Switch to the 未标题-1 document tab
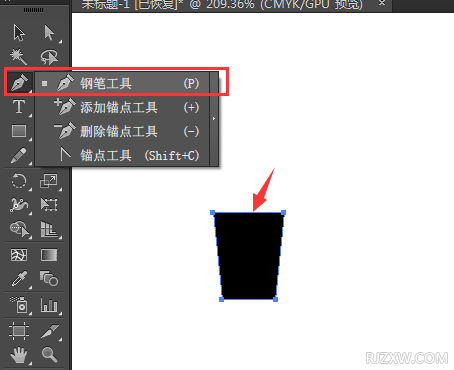The image size is (454, 370). (x=222, y=5)
